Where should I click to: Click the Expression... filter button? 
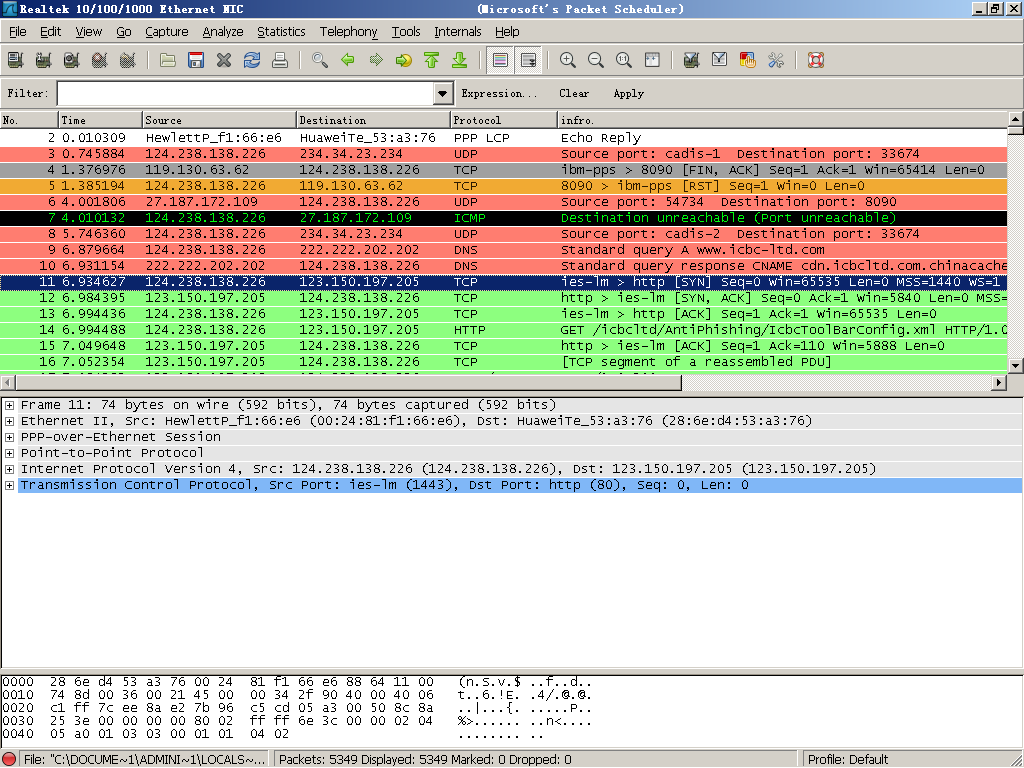point(499,93)
